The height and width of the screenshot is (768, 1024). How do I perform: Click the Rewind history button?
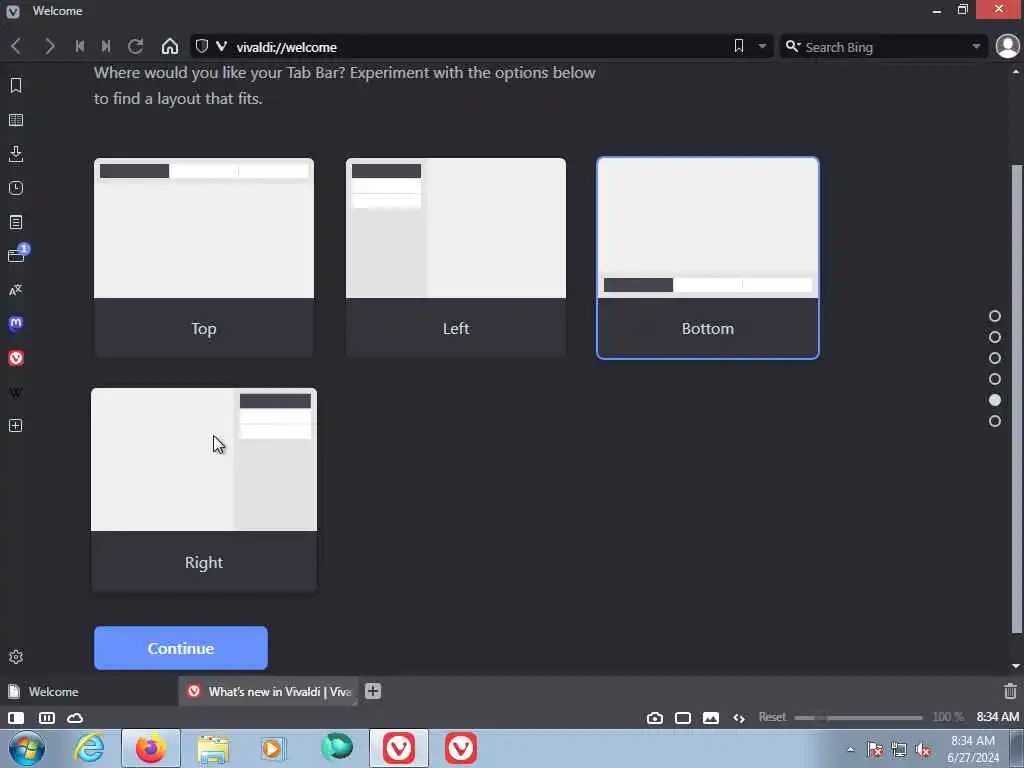click(x=80, y=46)
